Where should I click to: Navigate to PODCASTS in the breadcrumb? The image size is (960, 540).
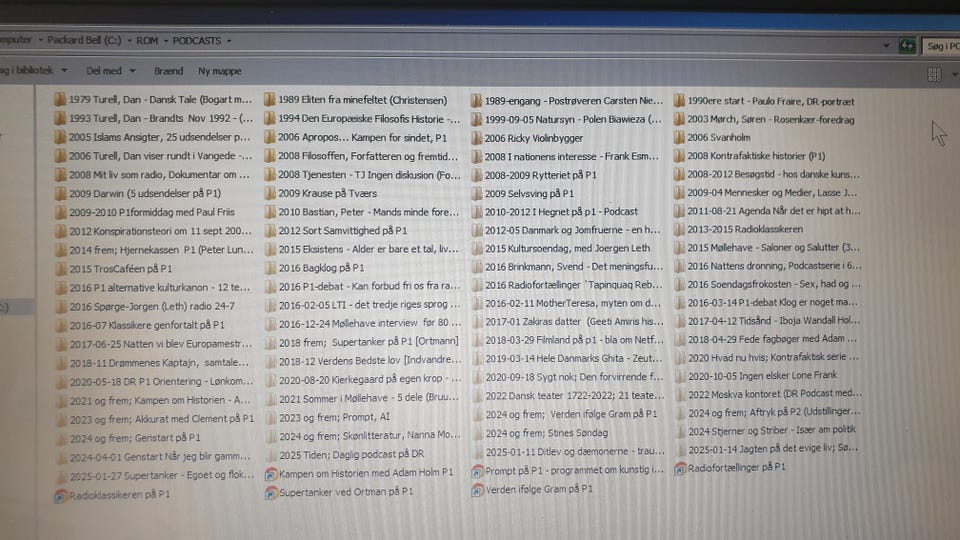click(197, 40)
